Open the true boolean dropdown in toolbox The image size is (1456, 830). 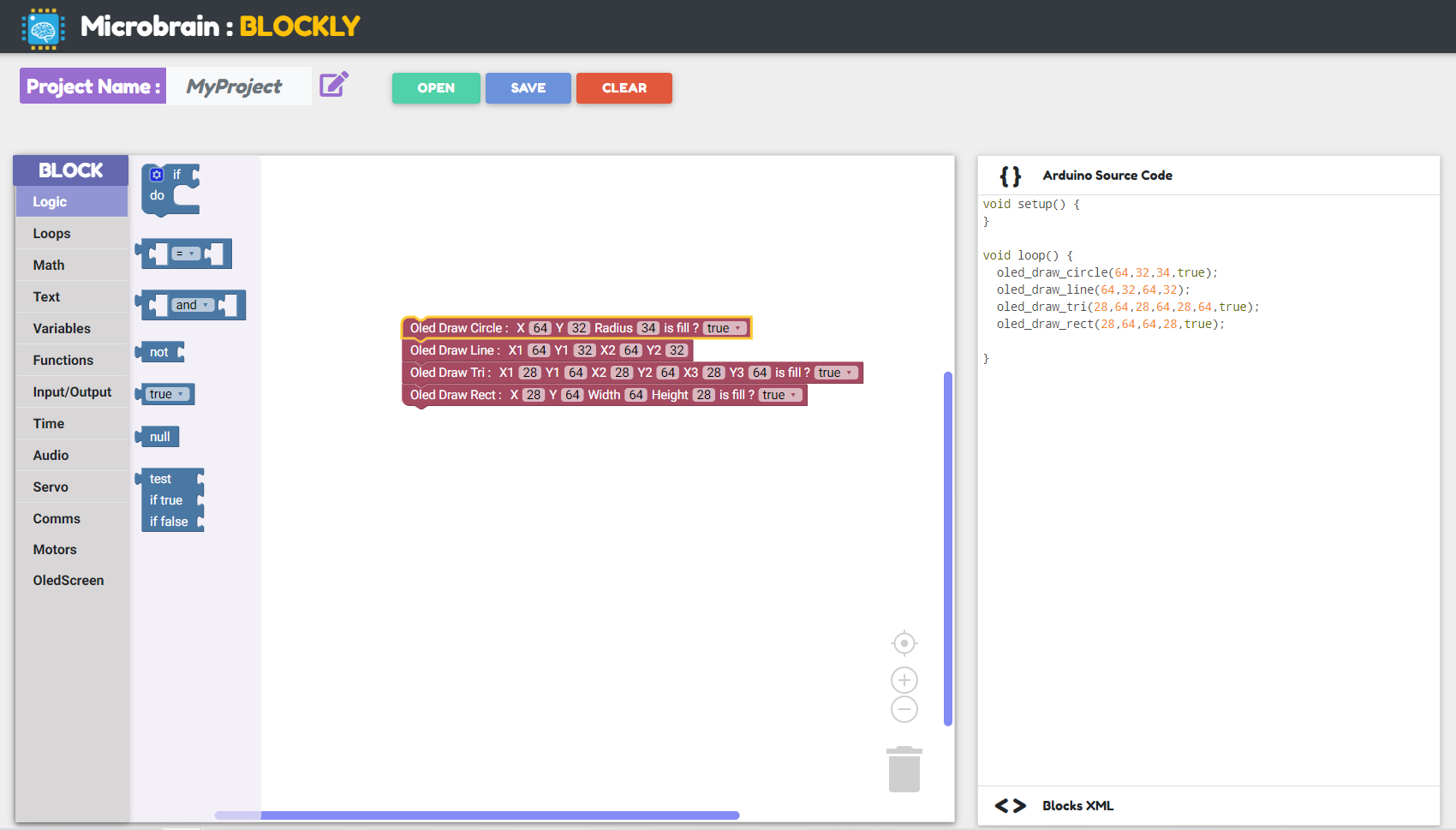click(167, 394)
